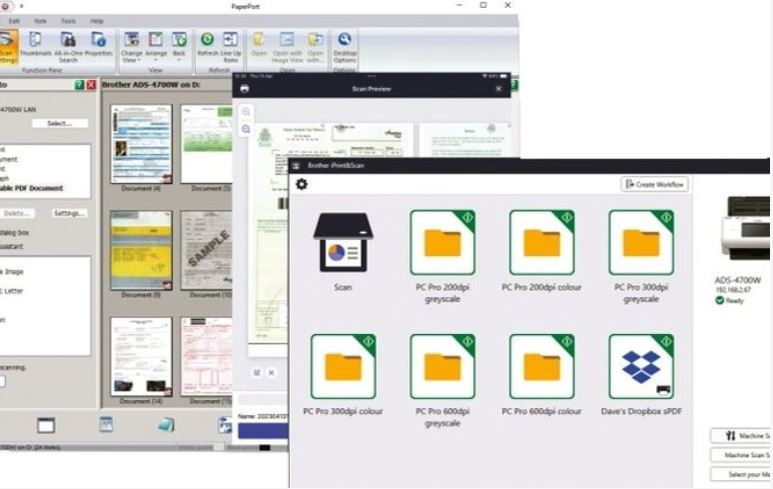Select Document (14) thumbnail in PaperPort

click(x=141, y=356)
